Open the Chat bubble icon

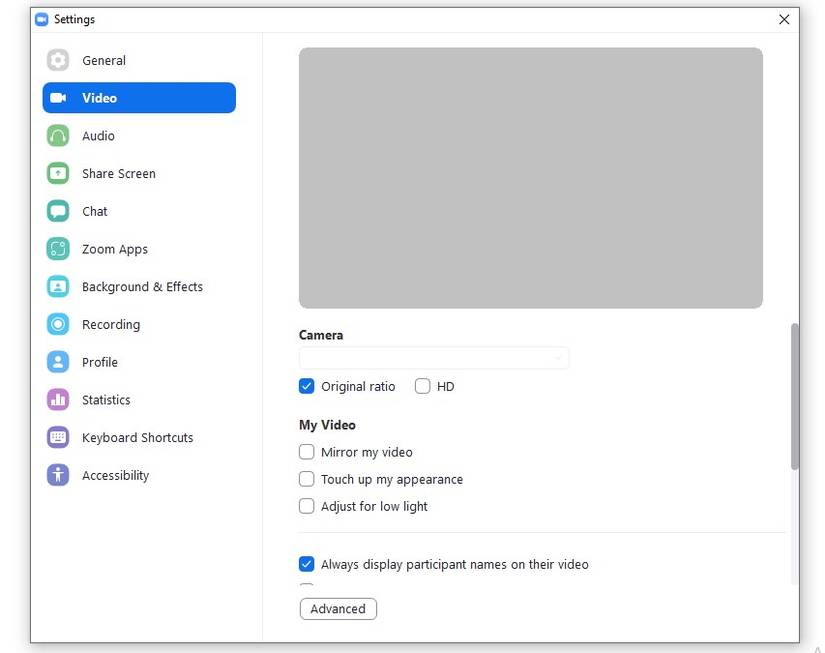pos(58,212)
